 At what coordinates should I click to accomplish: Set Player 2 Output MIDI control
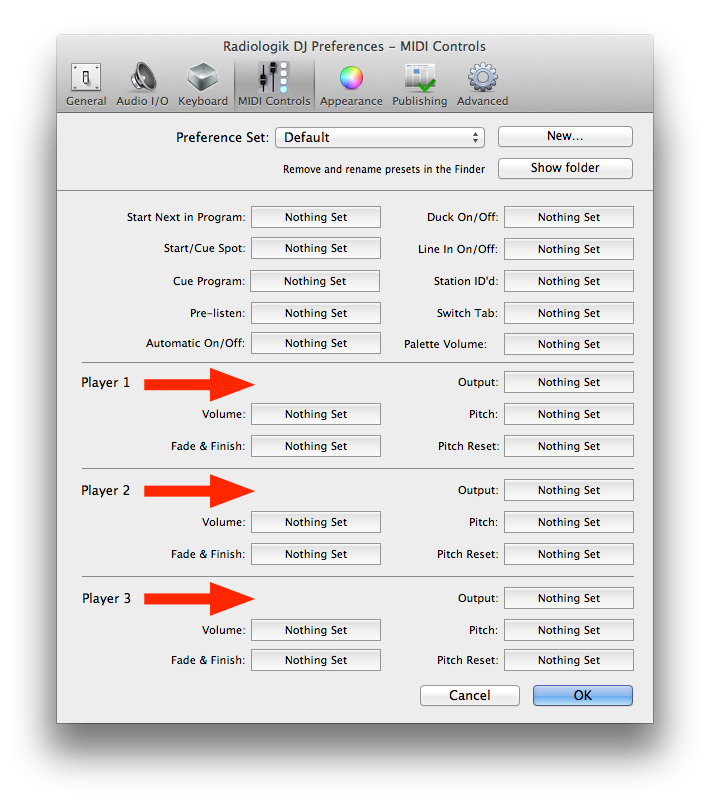[569, 490]
